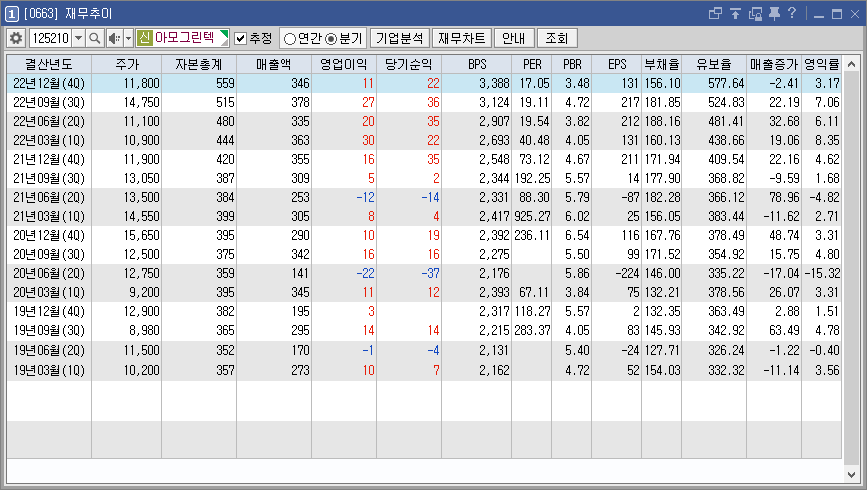Click the 영업이익 column header

pos(344,64)
